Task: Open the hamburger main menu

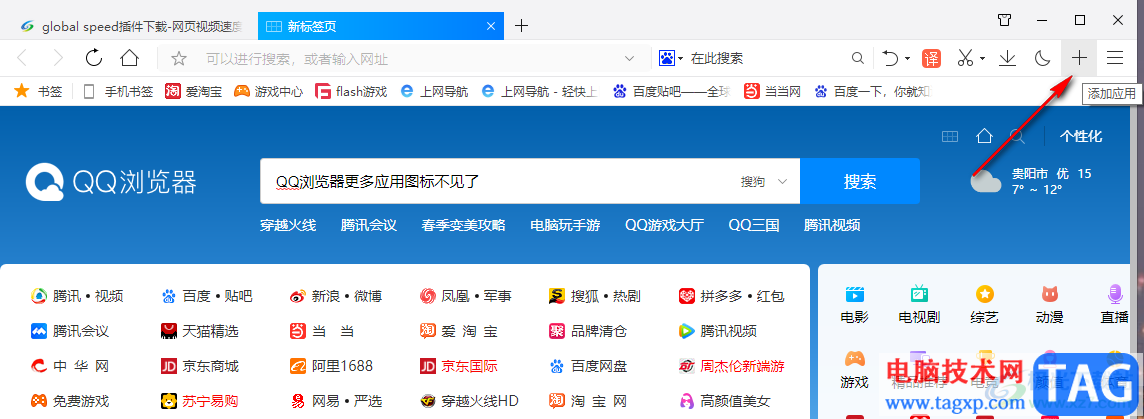Action: click(1115, 58)
